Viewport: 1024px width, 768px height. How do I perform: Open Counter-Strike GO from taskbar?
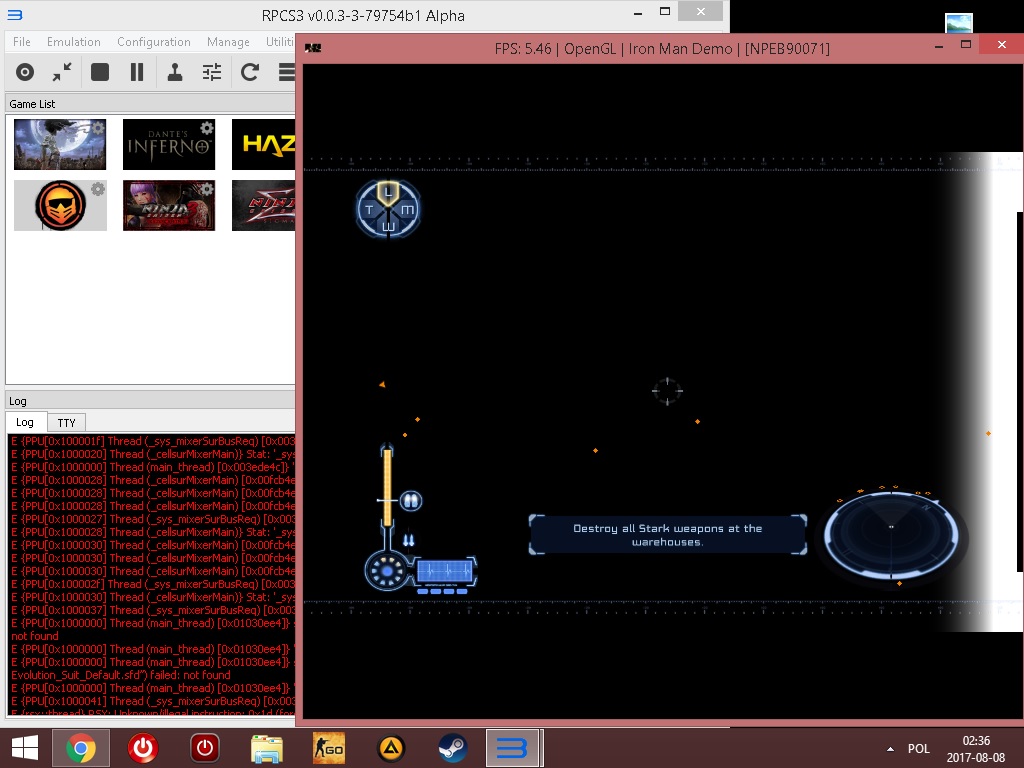[x=328, y=748]
